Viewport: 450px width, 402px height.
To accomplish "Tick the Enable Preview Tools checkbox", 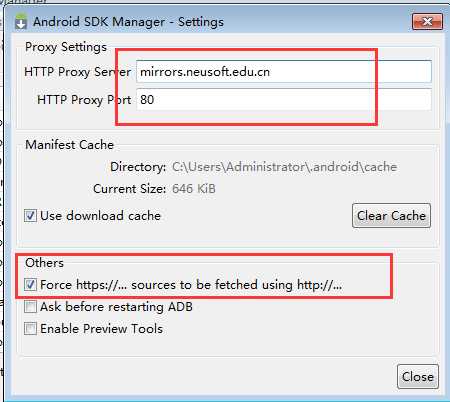I will [x=30, y=329].
